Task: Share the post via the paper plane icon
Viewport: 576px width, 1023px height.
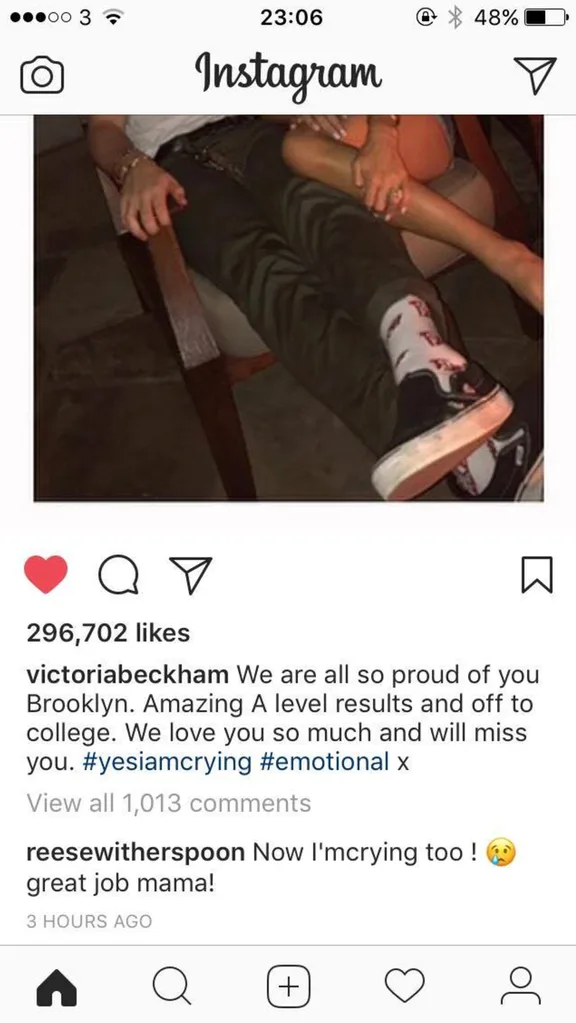Action: click(190, 575)
